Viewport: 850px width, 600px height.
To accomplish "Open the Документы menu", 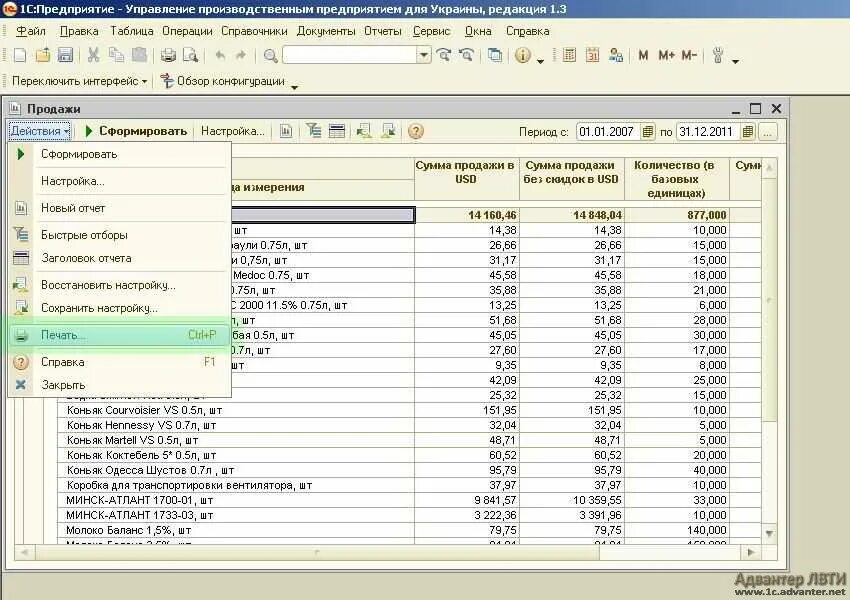I will [326, 31].
